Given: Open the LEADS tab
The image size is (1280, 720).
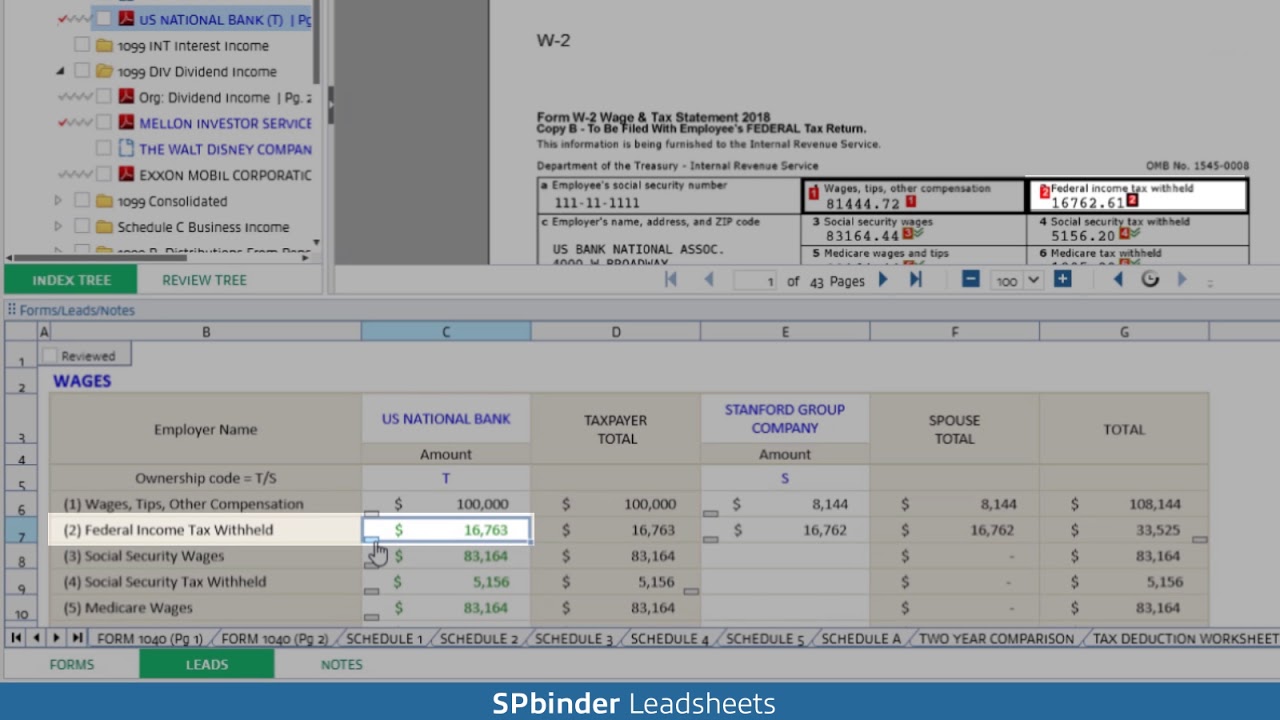Looking at the screenshot, I should (207, 664).
